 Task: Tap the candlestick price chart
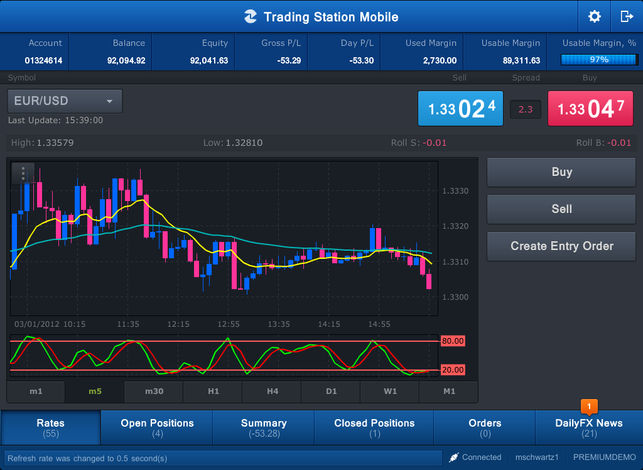pyautogui.click(x=224, y=238)
